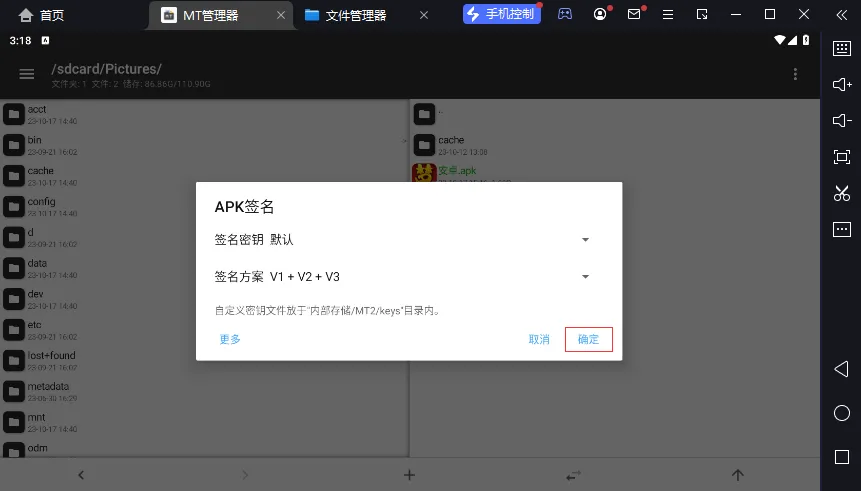The height and width of the screenshot is (491, 861).
Task: Open the three-dot overflow menu in MT manager
Action: point(795,74)
